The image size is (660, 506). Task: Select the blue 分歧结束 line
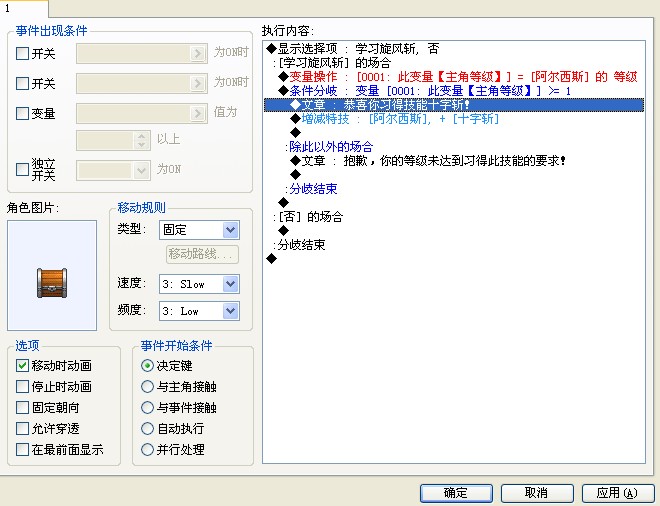[454, 189]
